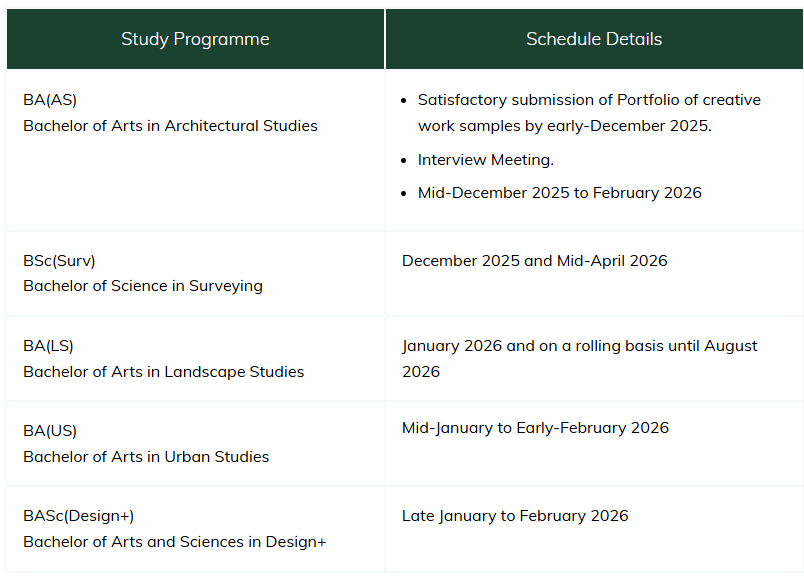Viewport: 804px width, 578px height.
Task: Click Mid-January to Early-February 2026 schedule
Action: (535, 428)
